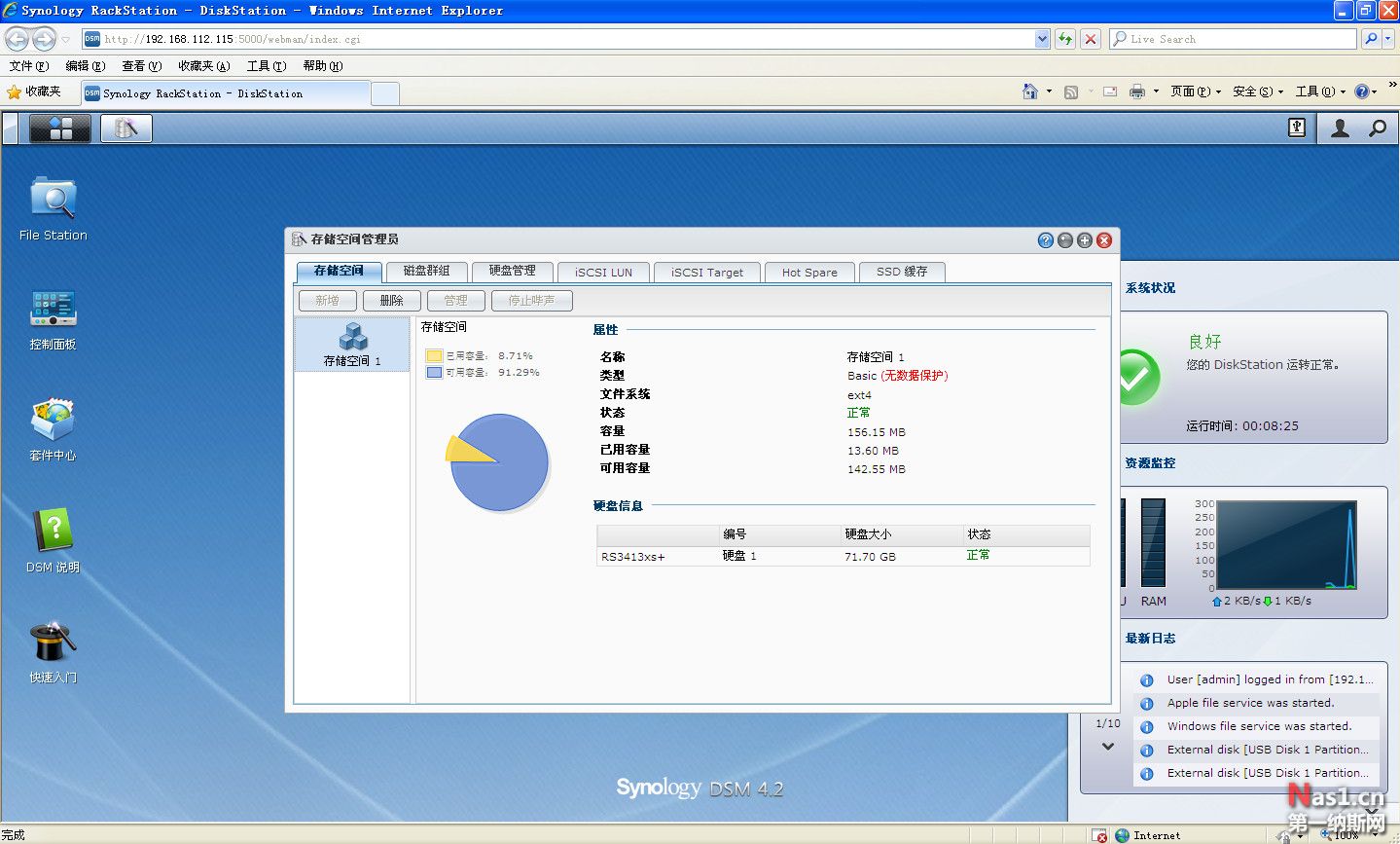Open new blank browser tab
1400x844 pixels.
pyautogui.click(x=385, y=93)
